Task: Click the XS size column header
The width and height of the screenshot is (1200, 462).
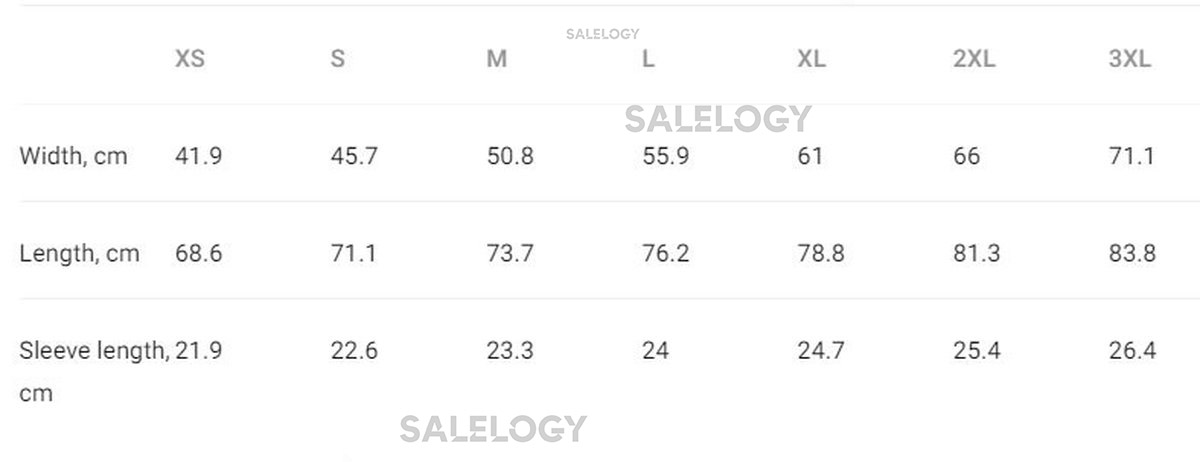Action: tap(190, 59)
